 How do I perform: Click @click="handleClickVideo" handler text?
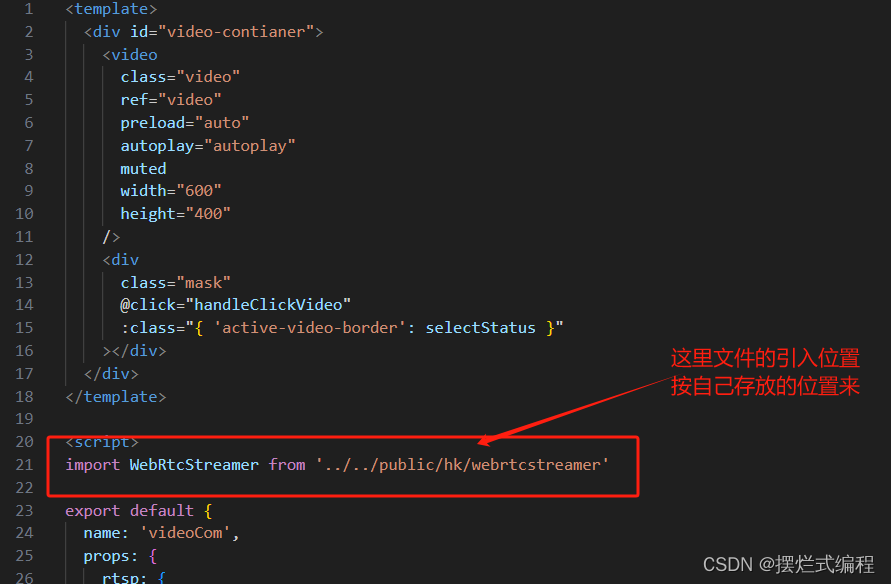pos(235,305)
